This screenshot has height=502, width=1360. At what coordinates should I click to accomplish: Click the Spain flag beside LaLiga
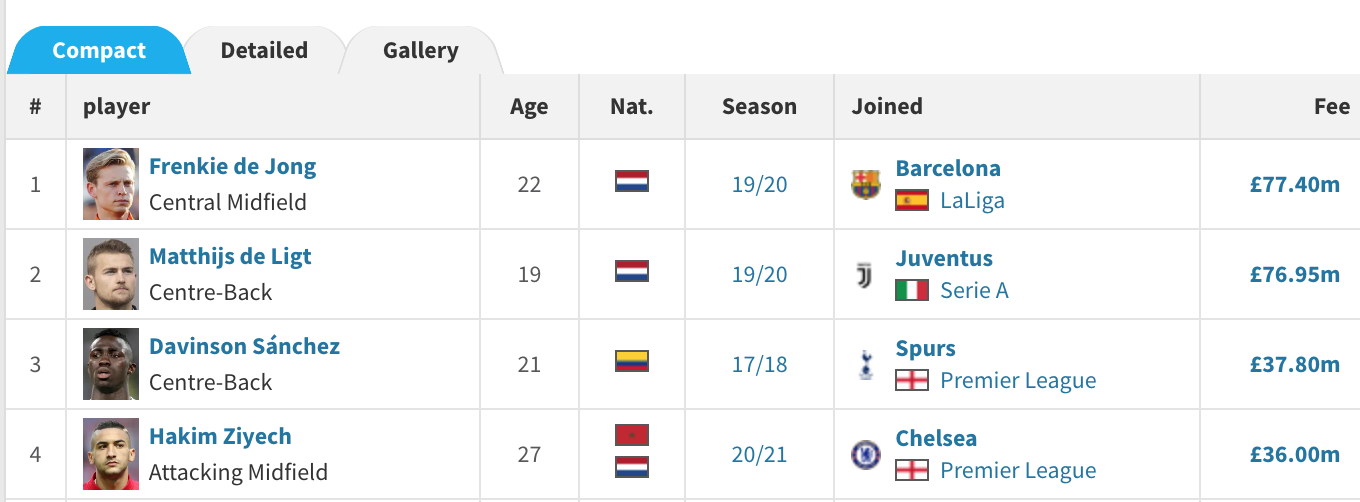pos(912,200)
